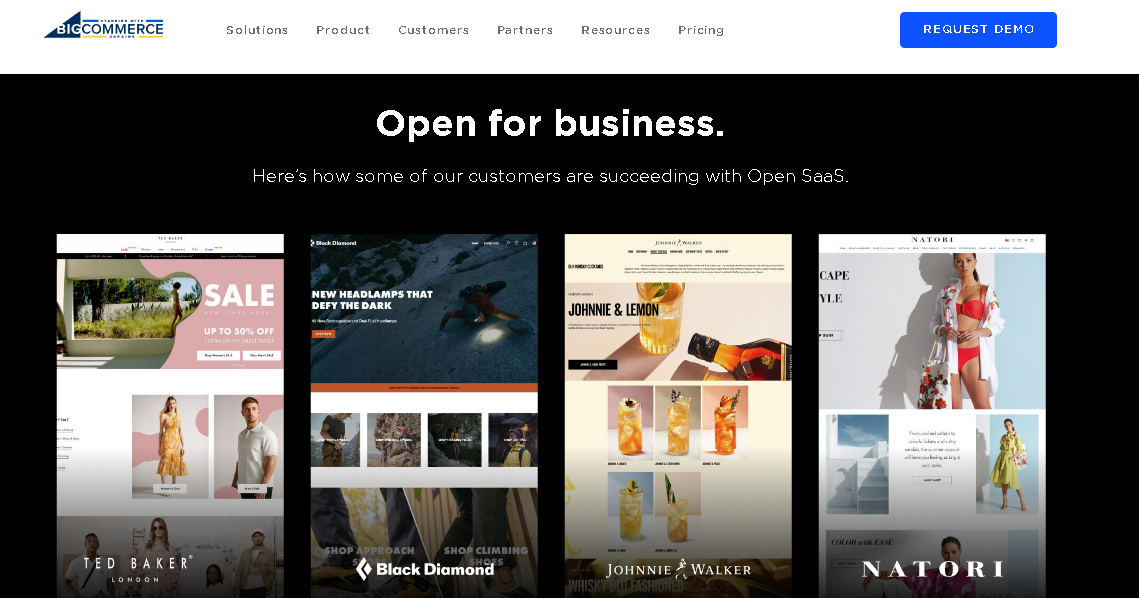
Task: Click the Johnnie Walker striding man logo
Action: (x=681, y=569)
